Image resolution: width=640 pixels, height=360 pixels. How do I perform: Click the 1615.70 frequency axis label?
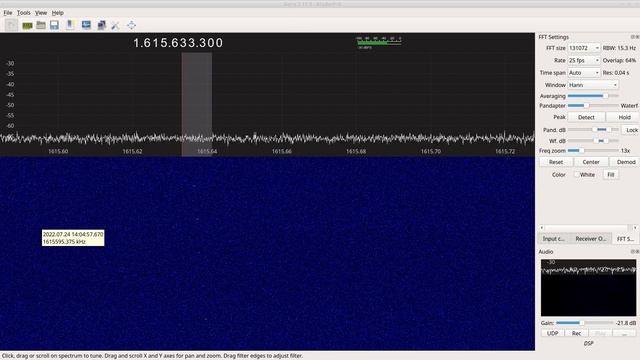431,151
